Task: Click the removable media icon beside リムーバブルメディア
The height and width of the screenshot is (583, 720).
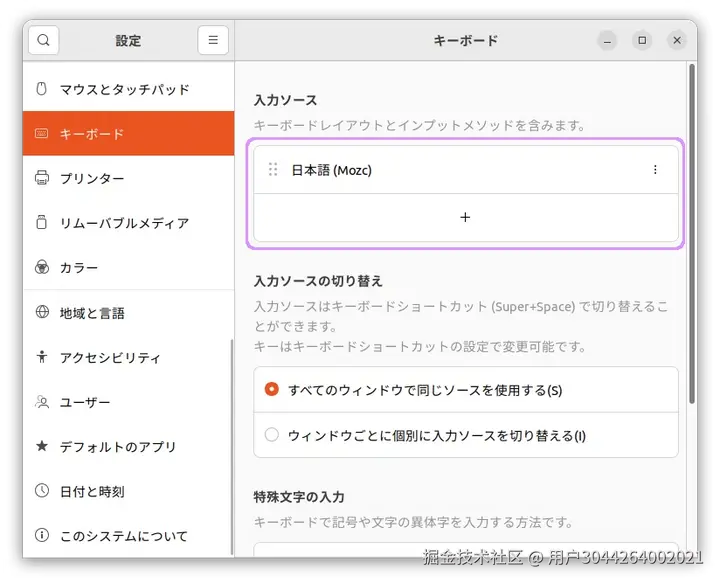Action: coord(41,222)
